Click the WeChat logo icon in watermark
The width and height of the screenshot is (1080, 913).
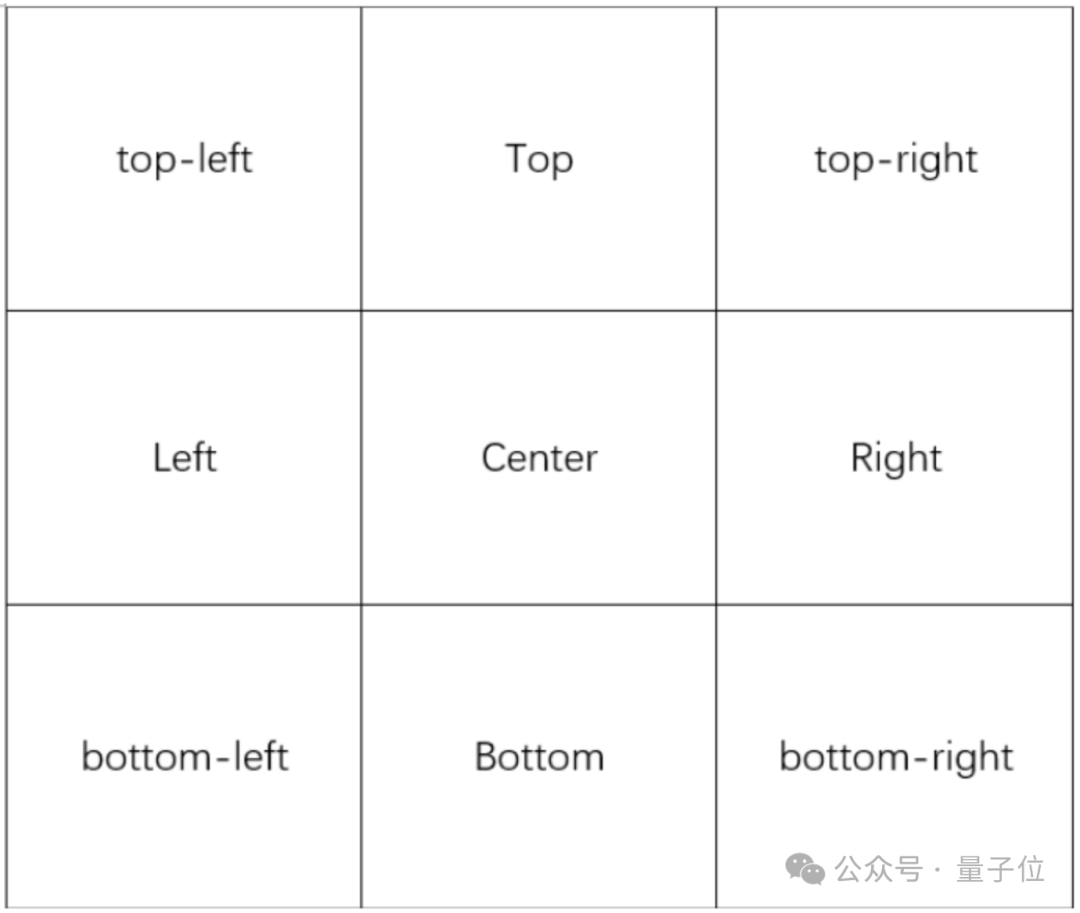click(805, 870)
